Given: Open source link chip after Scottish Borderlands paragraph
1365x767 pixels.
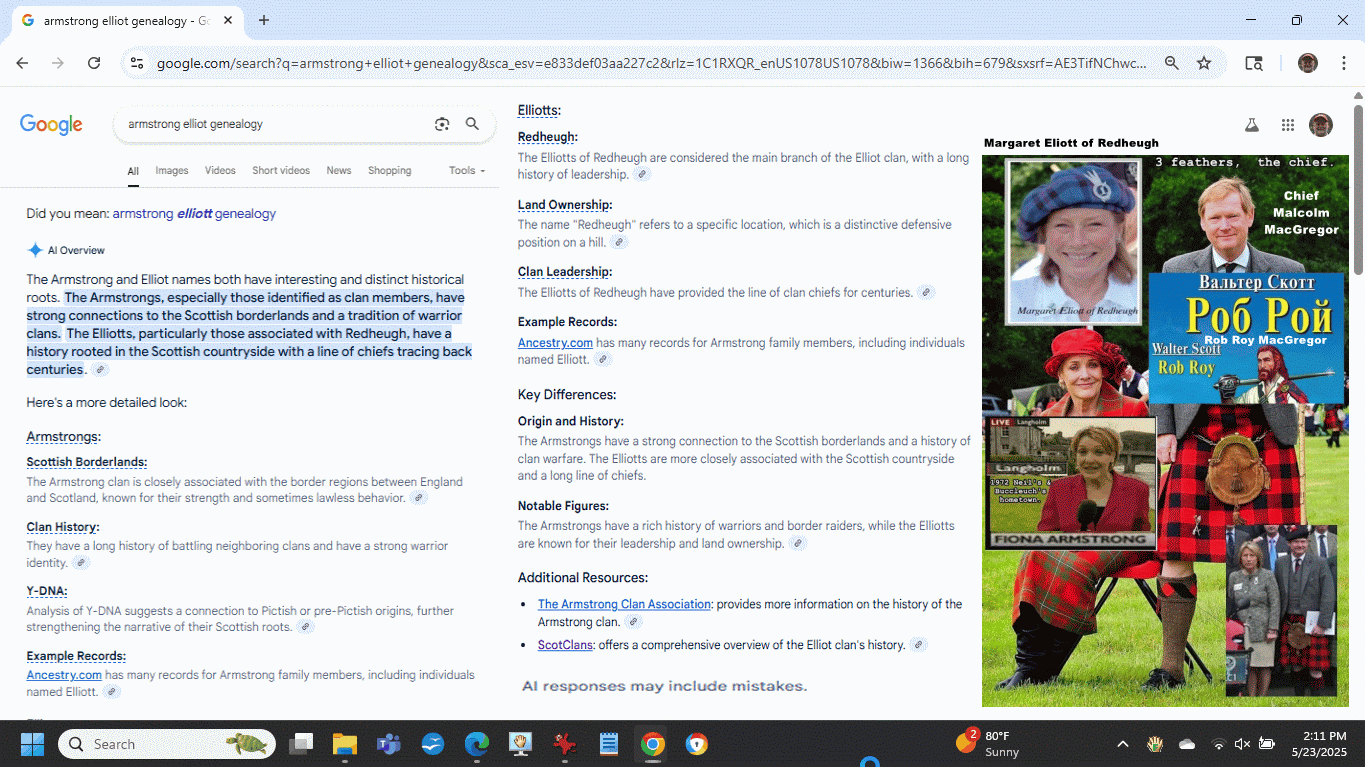Looking at the screenshot, I should pyautogui.click(x=419, y=498).
